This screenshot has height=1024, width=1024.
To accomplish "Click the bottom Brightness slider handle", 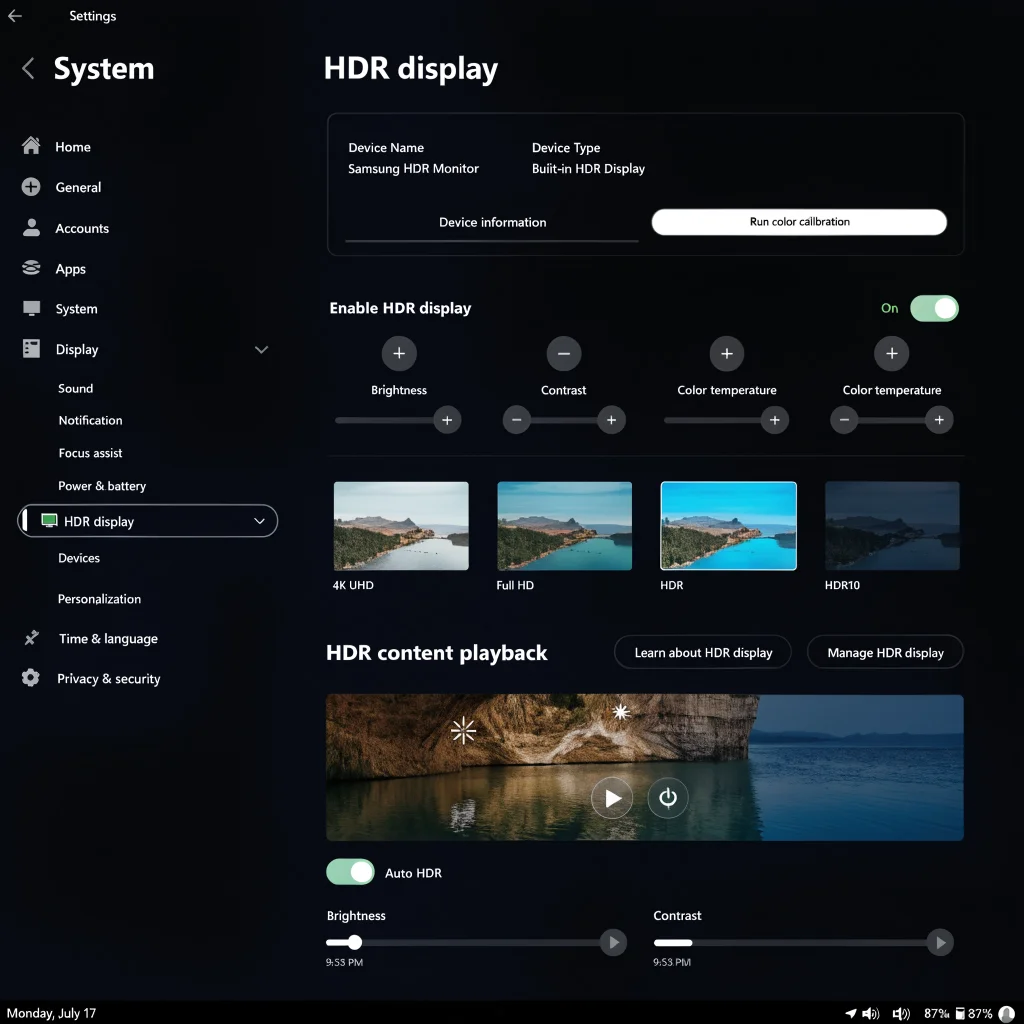I will click(x=355, y=942).
